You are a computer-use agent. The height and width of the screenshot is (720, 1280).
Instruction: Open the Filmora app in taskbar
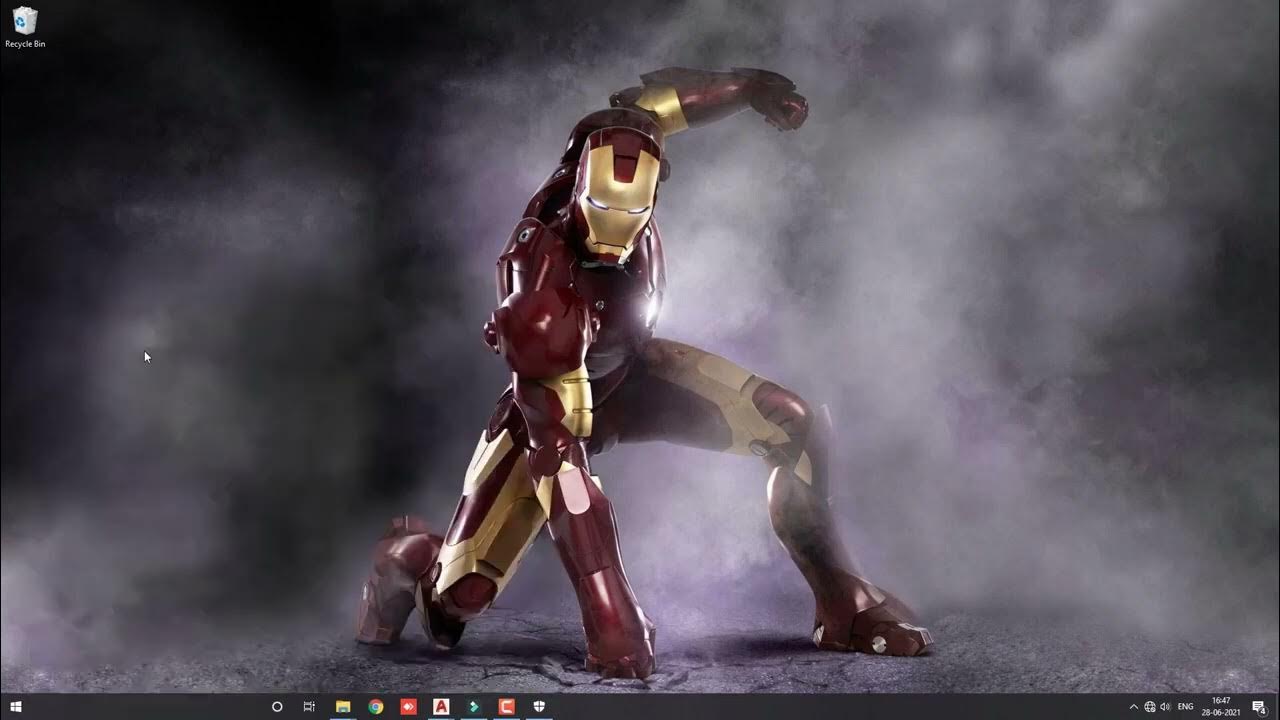(x=474, y=706)
